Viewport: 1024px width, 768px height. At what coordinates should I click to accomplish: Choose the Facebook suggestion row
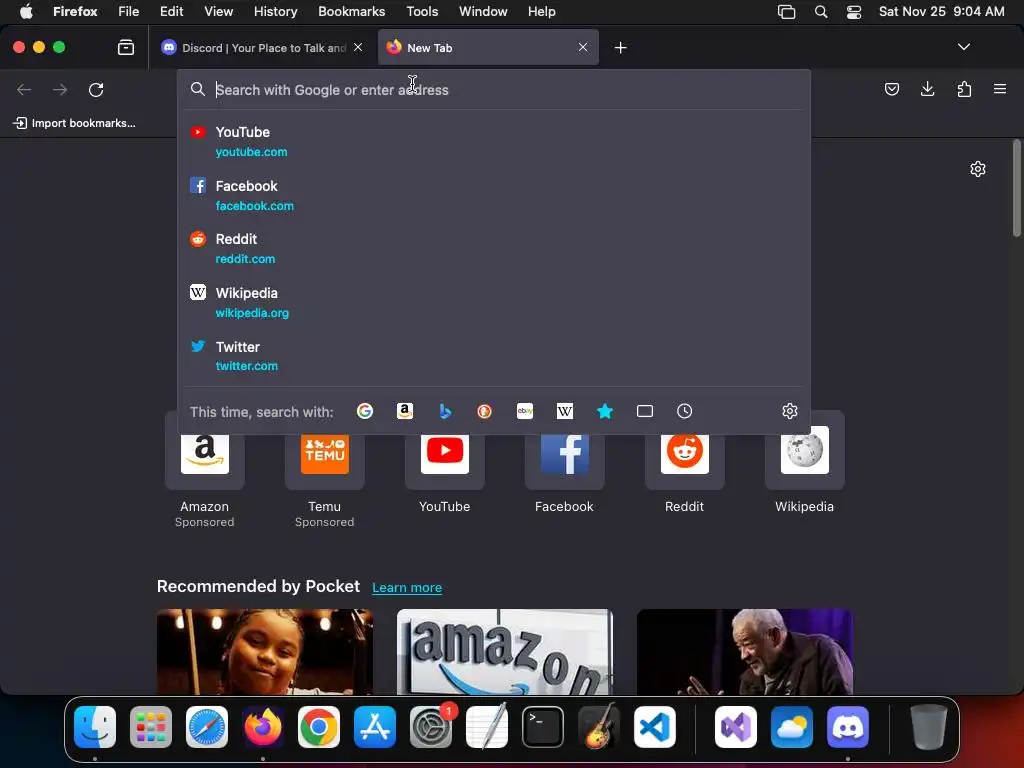tap(494, 195)
